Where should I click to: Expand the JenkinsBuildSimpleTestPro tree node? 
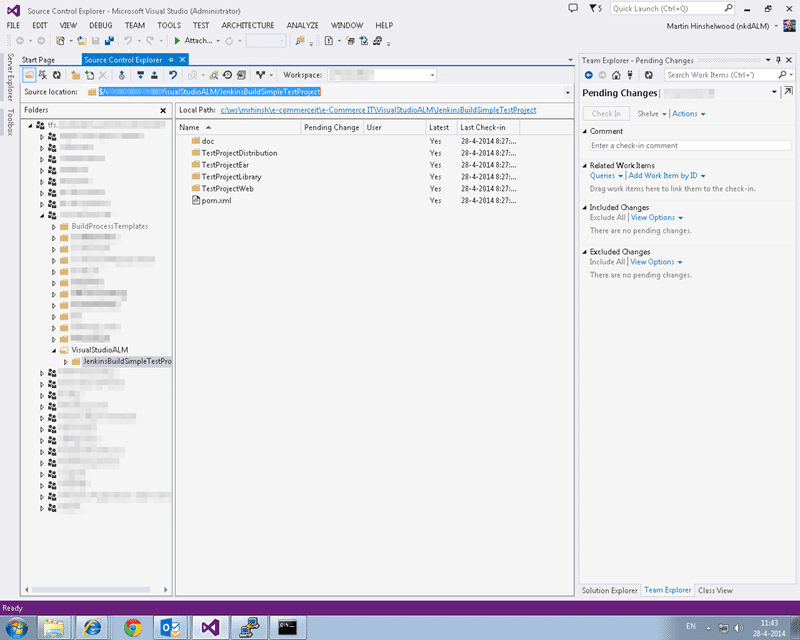(x=66, y=361)
